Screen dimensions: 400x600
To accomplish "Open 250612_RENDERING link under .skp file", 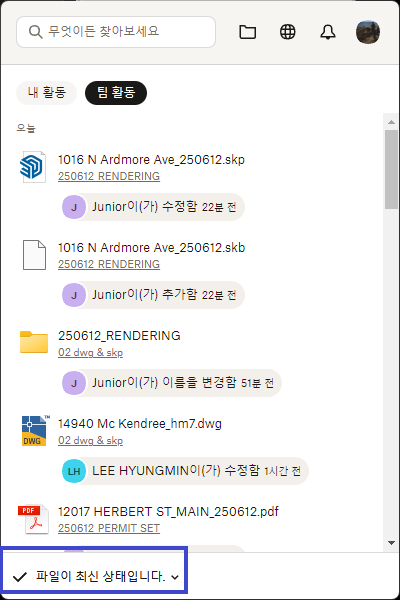I will pos(109,176).
